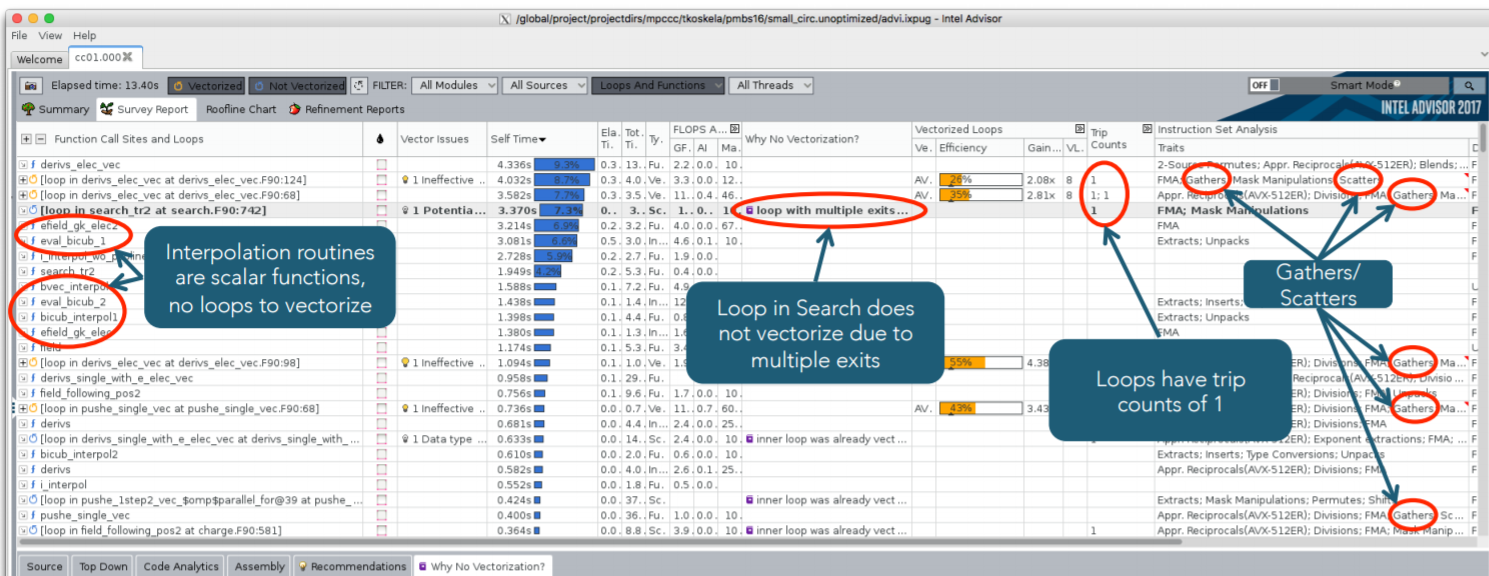1489x576 pixels.
Task: Click the lightbulb icon on Recommendations tab
Action: (x=303, y=566)
